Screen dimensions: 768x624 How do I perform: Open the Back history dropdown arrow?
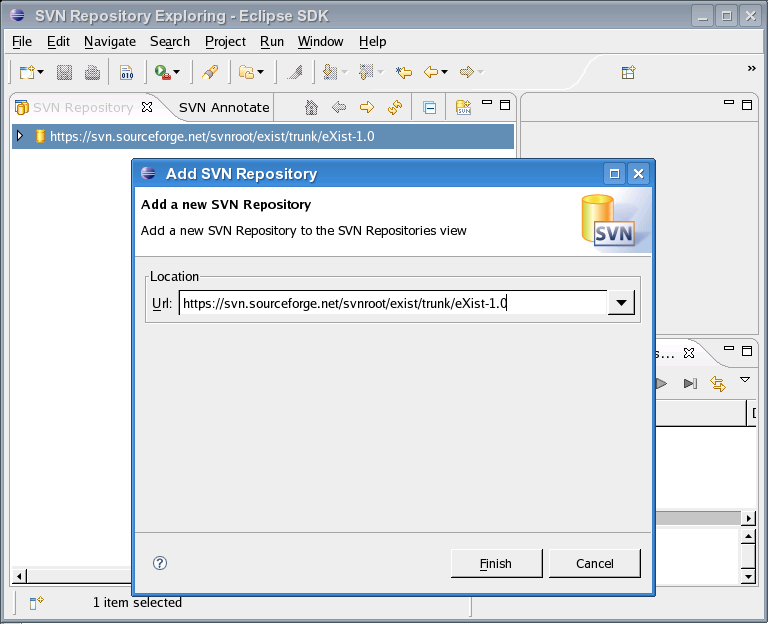(444, 72)
